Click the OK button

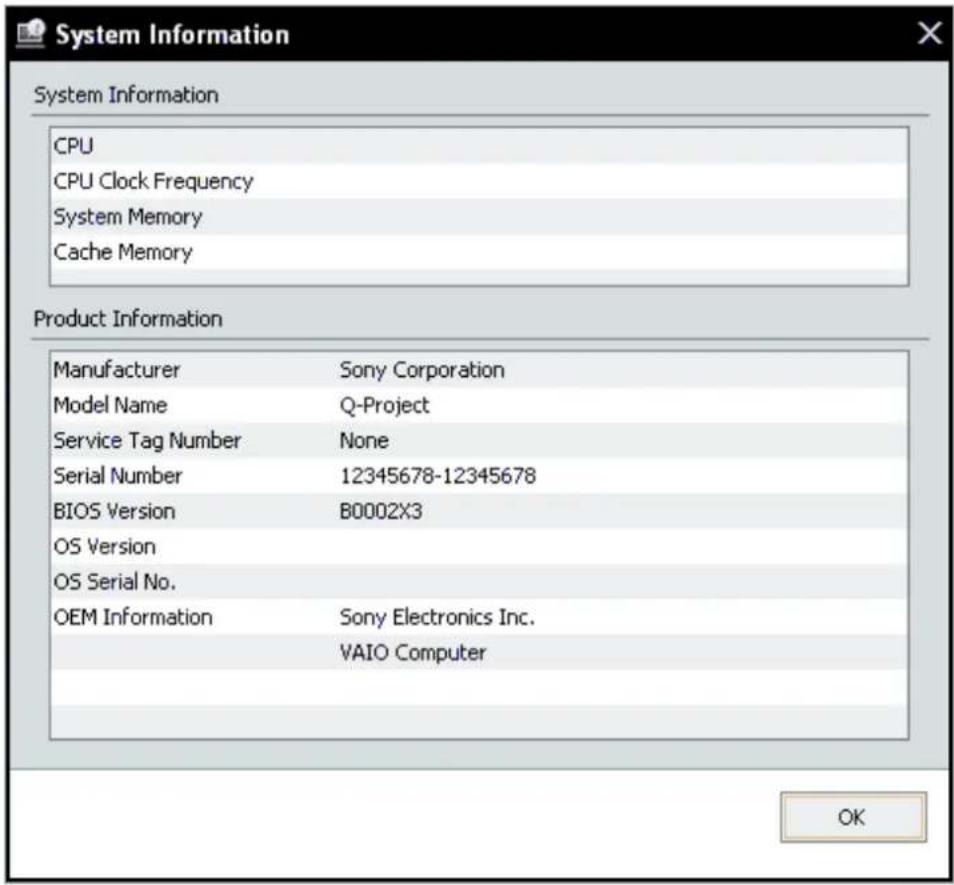pyautogui.click(x=853, y=817)
